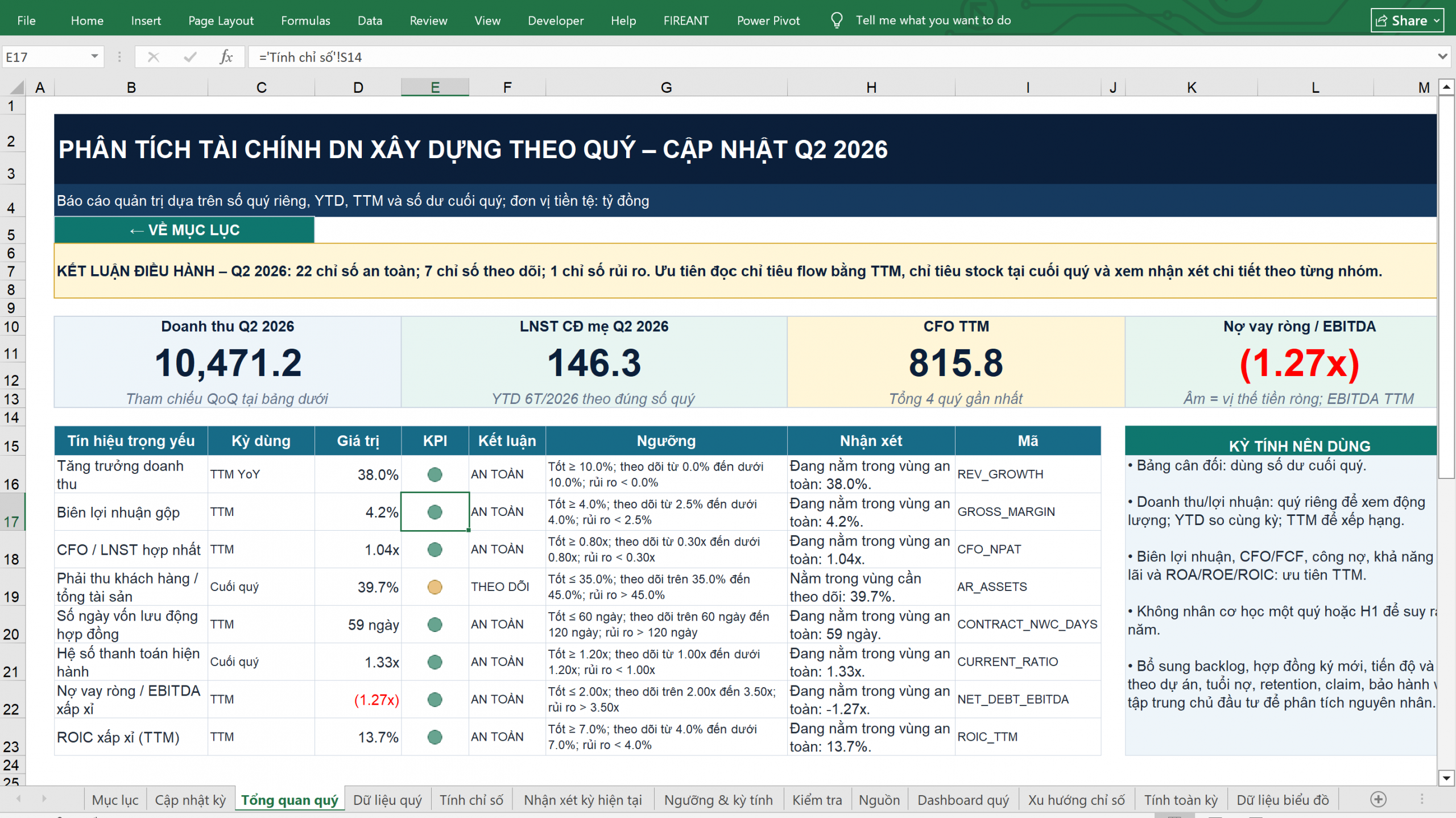The width and height of the screenshot is (1456, 818).
Task: Click the orange KPI dot for Phải thu khách hàng
Action: point(435,587)
